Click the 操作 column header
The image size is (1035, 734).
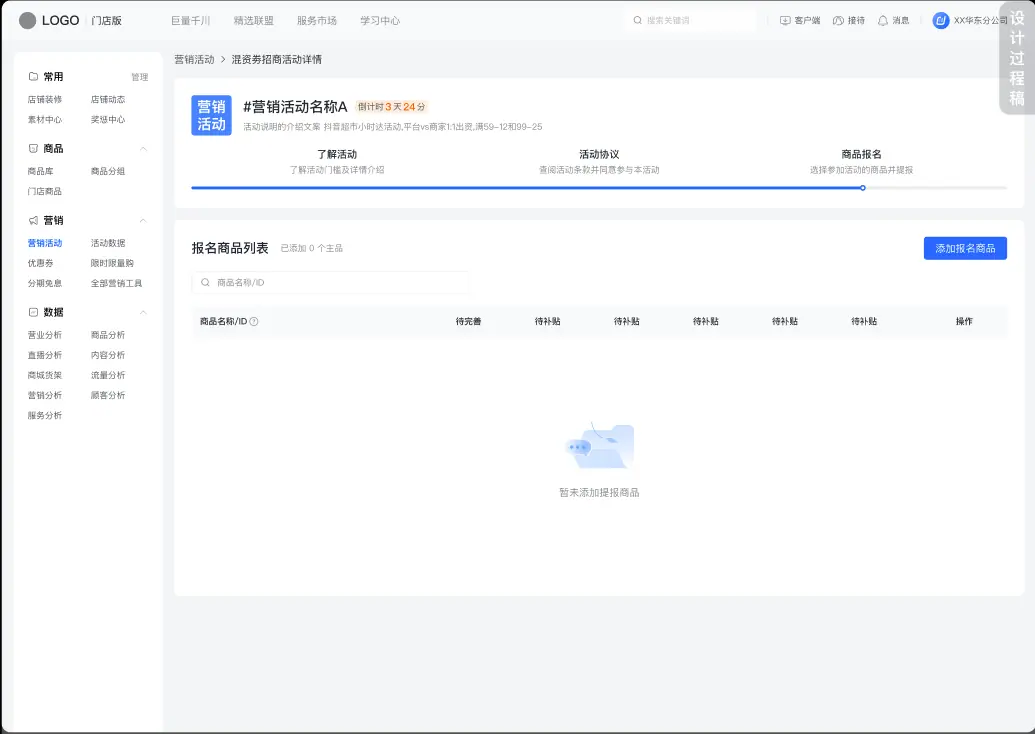(964, 321)
